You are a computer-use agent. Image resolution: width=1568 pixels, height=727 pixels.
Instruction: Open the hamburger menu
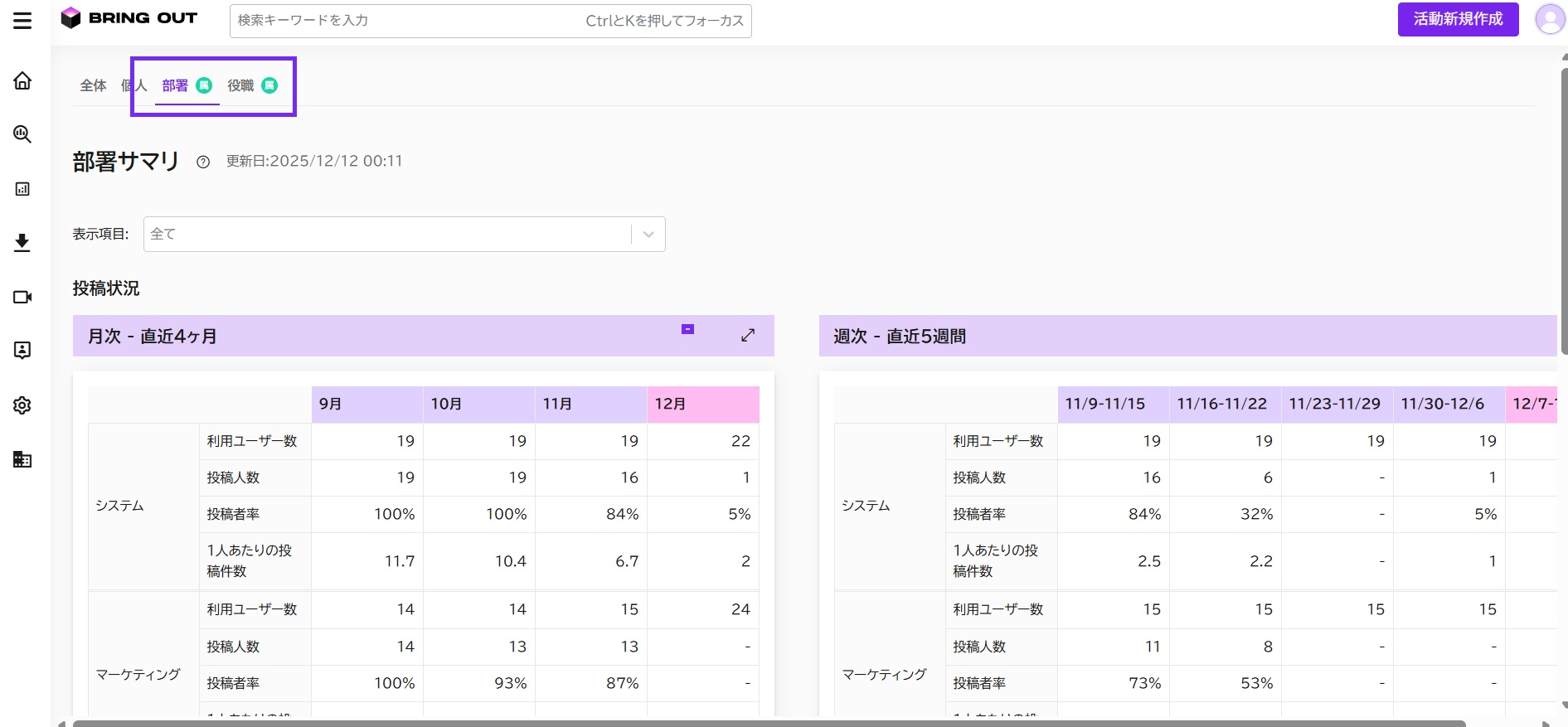22,21
